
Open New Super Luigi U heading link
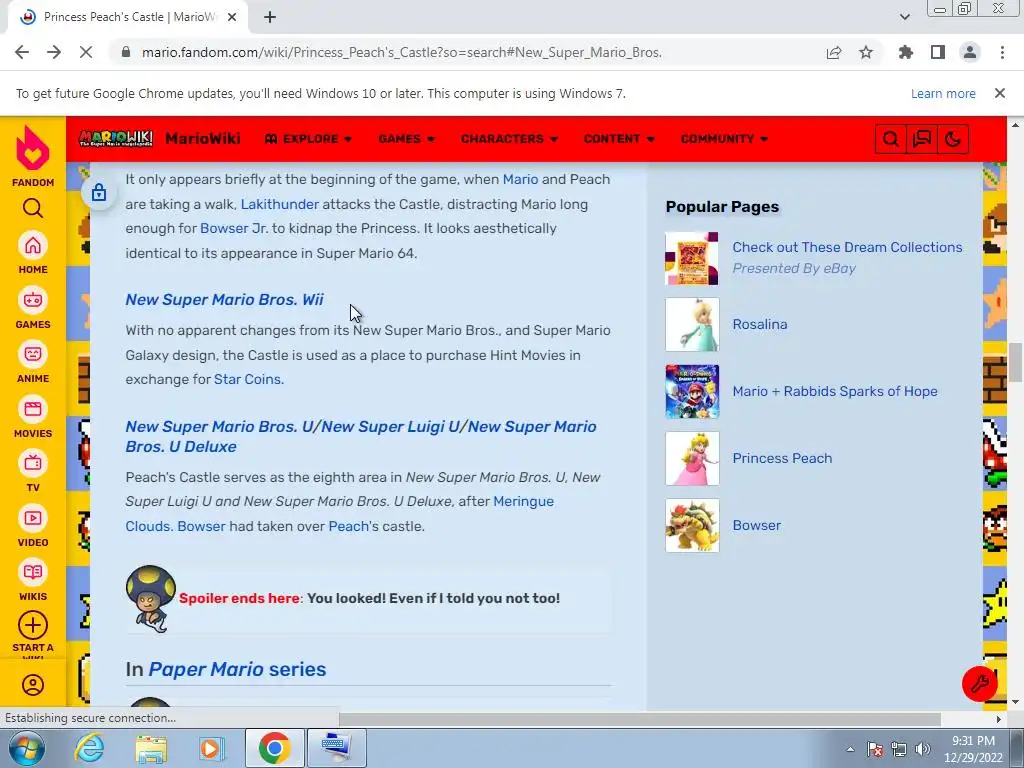pos(390,426)
